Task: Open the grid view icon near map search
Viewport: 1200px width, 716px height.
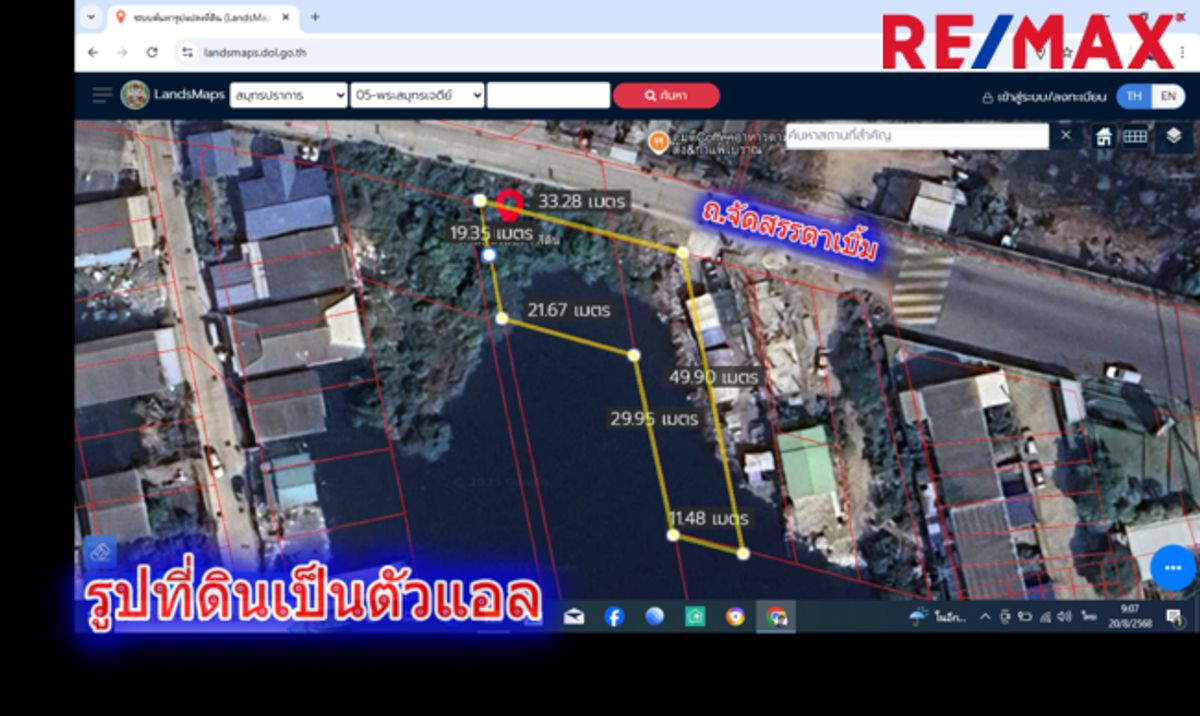Action: 1135,136
